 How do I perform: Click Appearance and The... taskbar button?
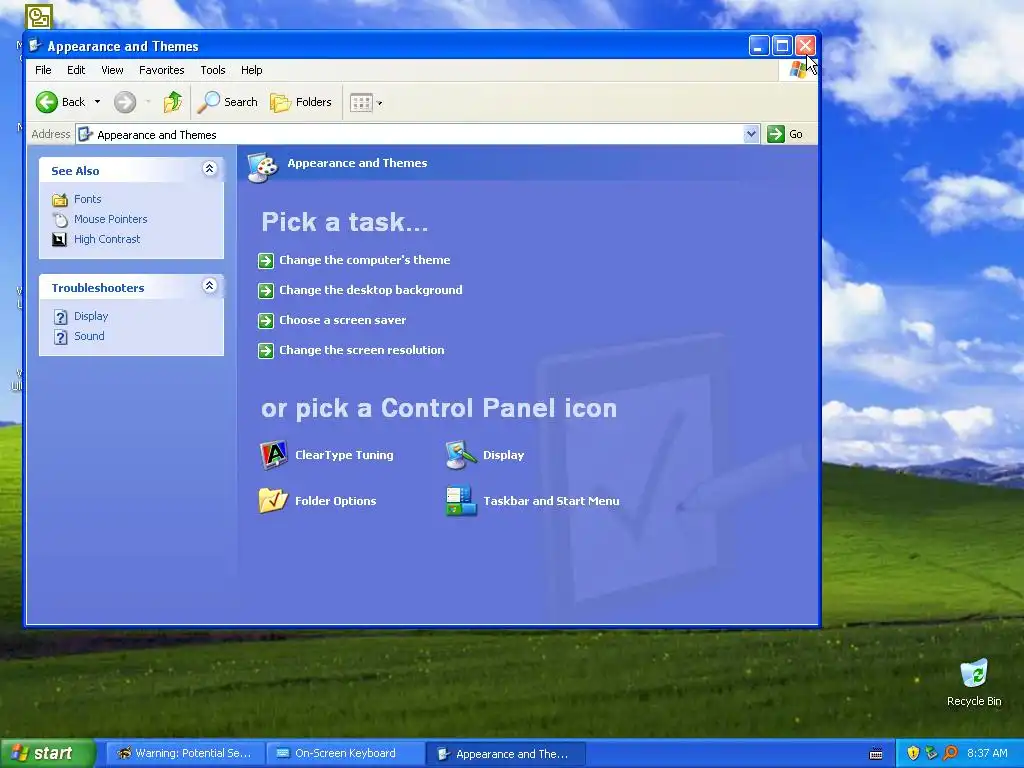[x=505, y=754]
